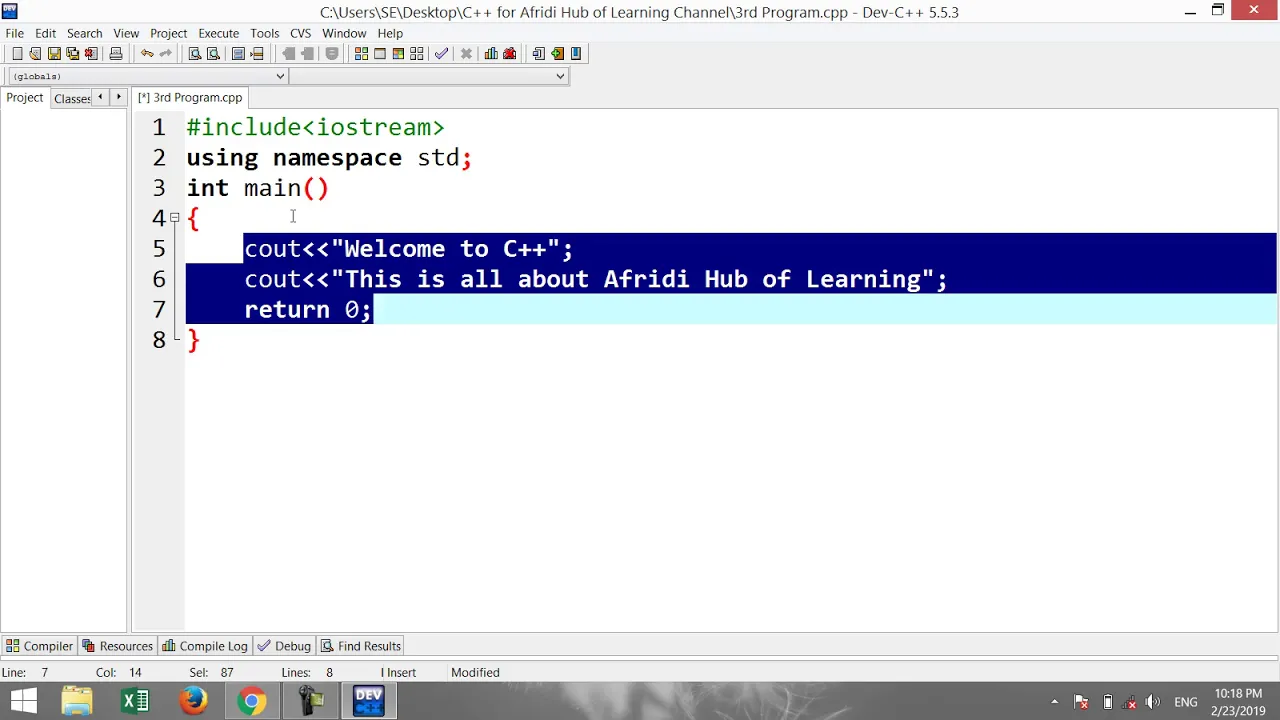Open the Execute menu

click(218, 33)
